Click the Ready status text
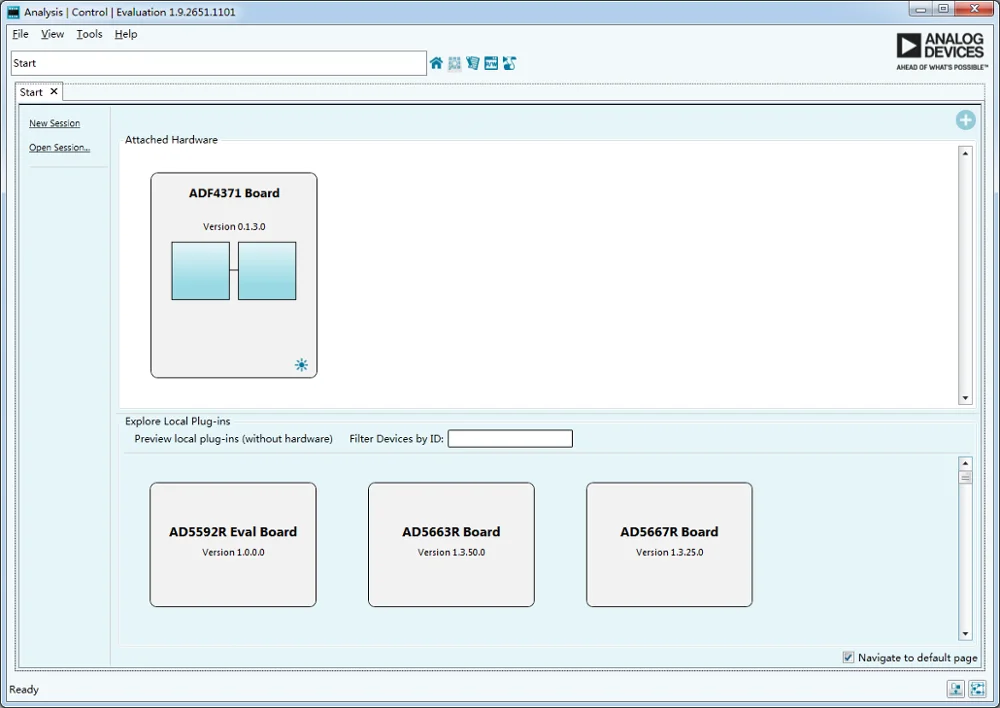This screenshot has width=1000, height=708. [24, 690]
